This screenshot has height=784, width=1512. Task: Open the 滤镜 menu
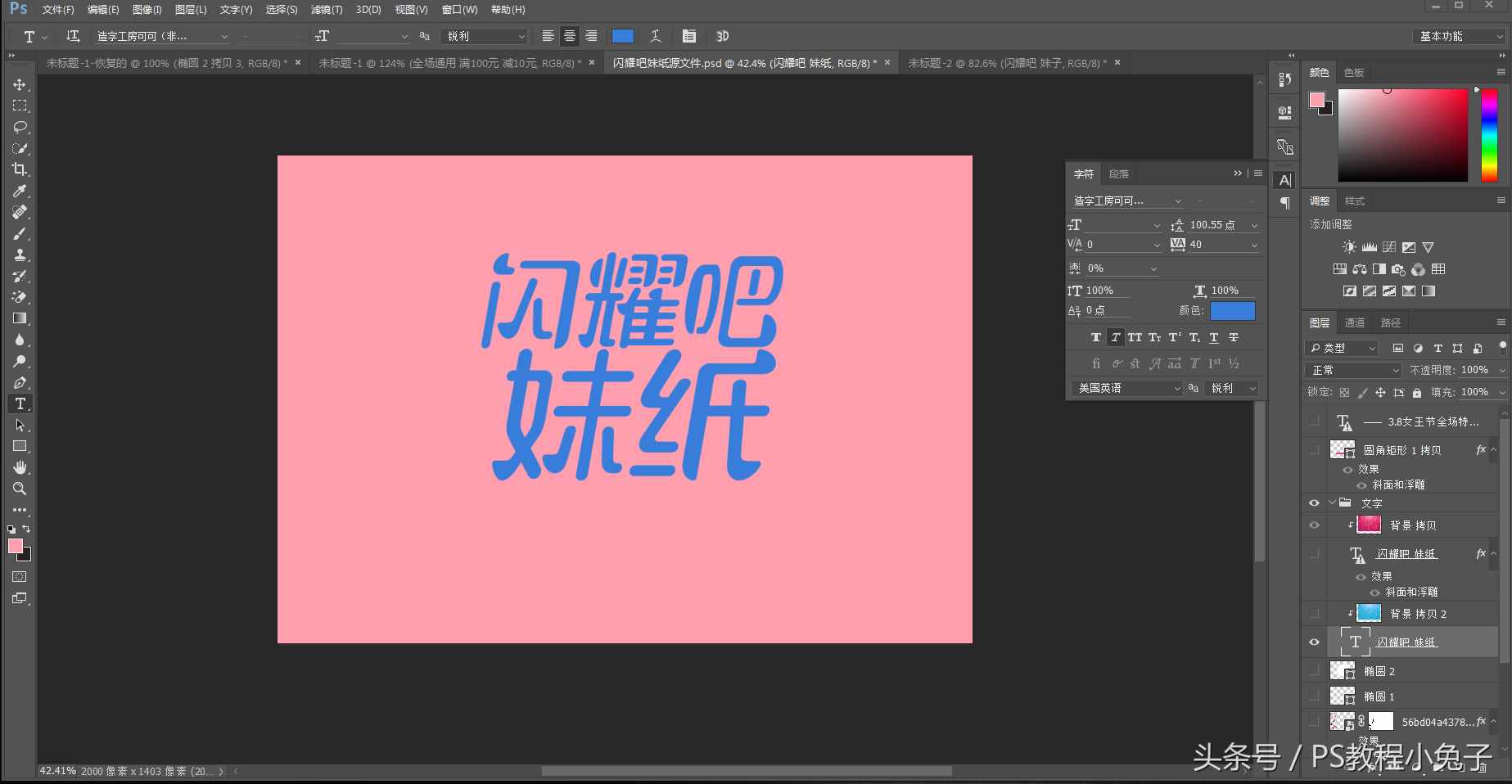pyautogui.click(x=326, y=9)
